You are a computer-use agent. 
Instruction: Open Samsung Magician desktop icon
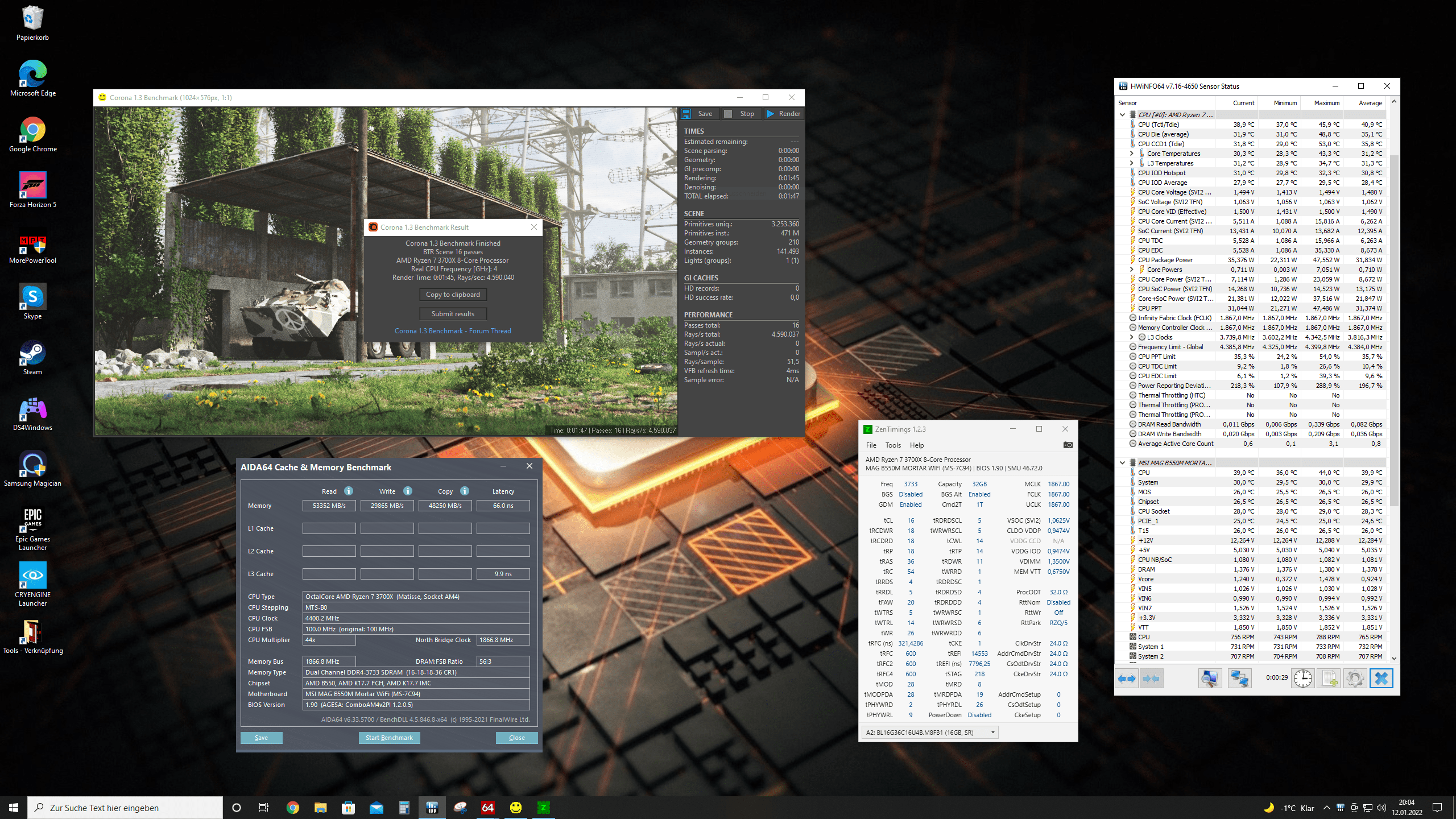33,469
